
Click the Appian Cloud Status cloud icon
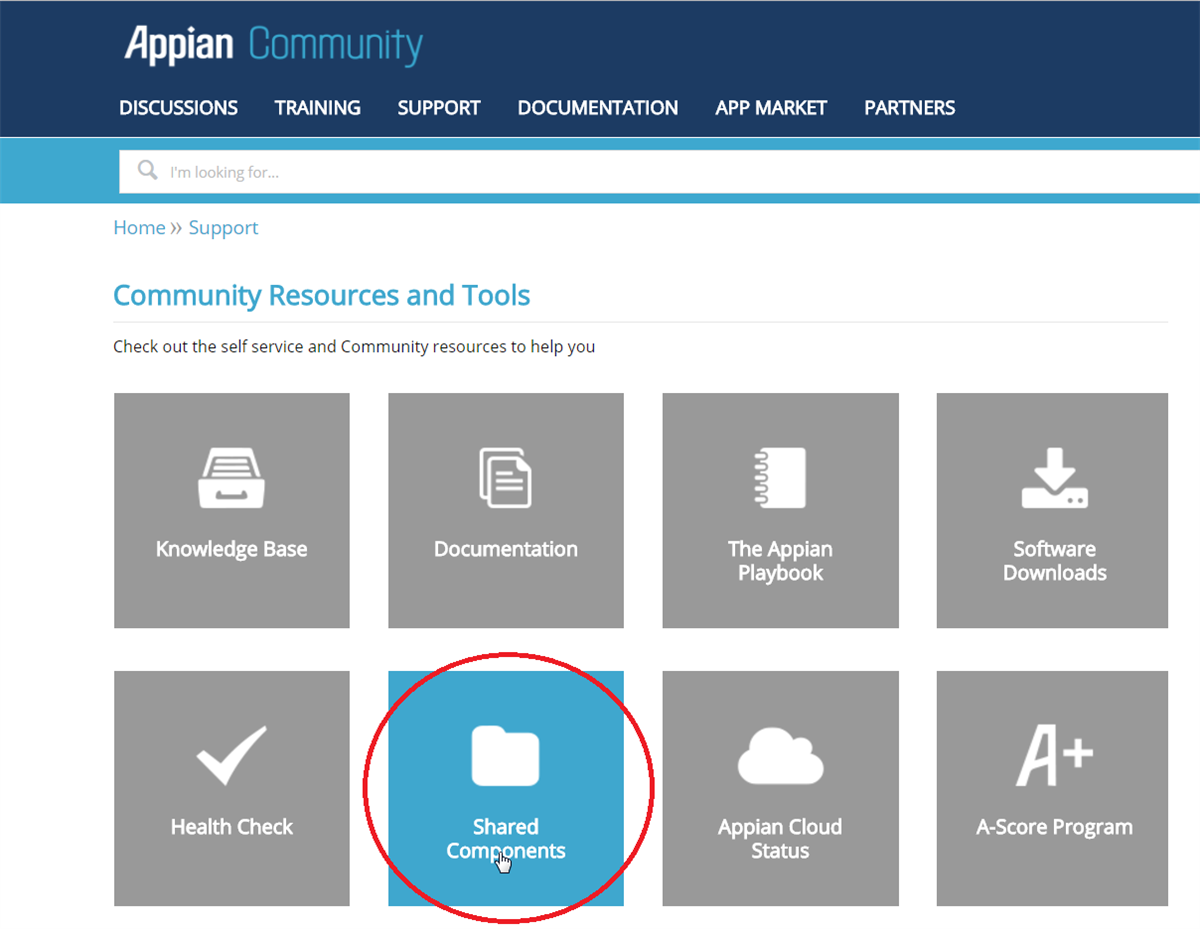pos(780,756)
